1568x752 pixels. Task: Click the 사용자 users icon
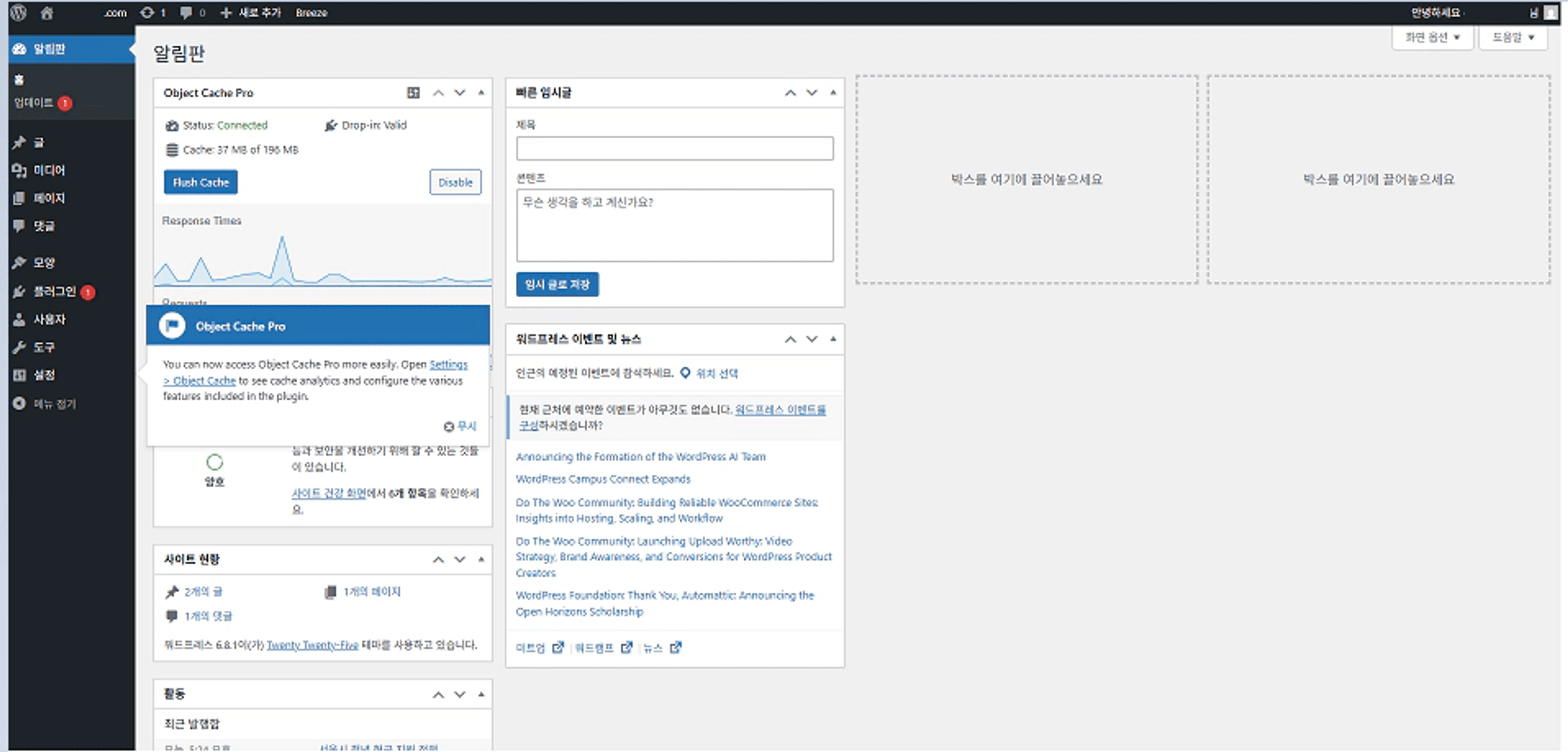coord(20,319)
